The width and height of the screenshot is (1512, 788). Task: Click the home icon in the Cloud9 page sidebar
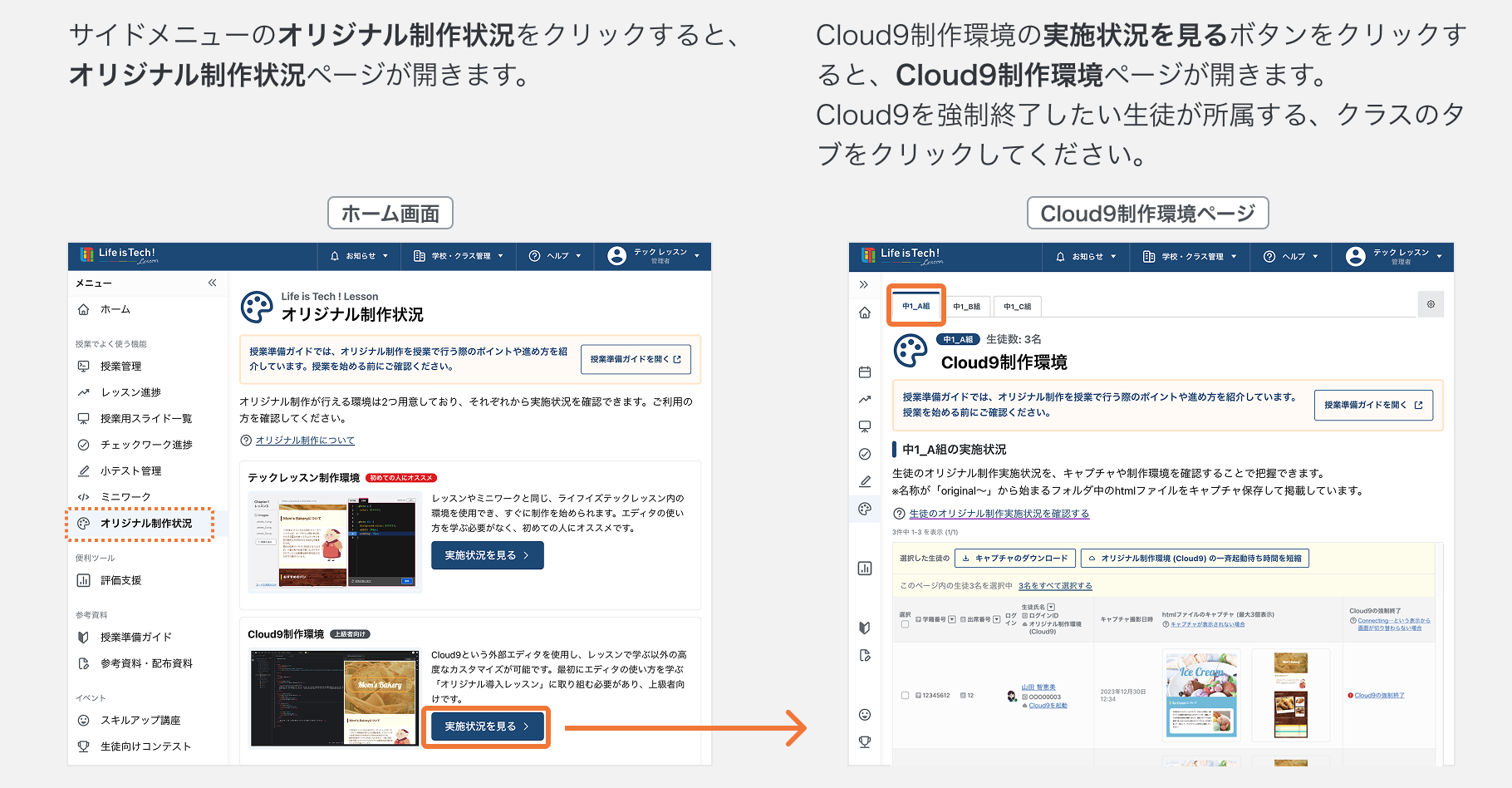click(x=865, y=313)
